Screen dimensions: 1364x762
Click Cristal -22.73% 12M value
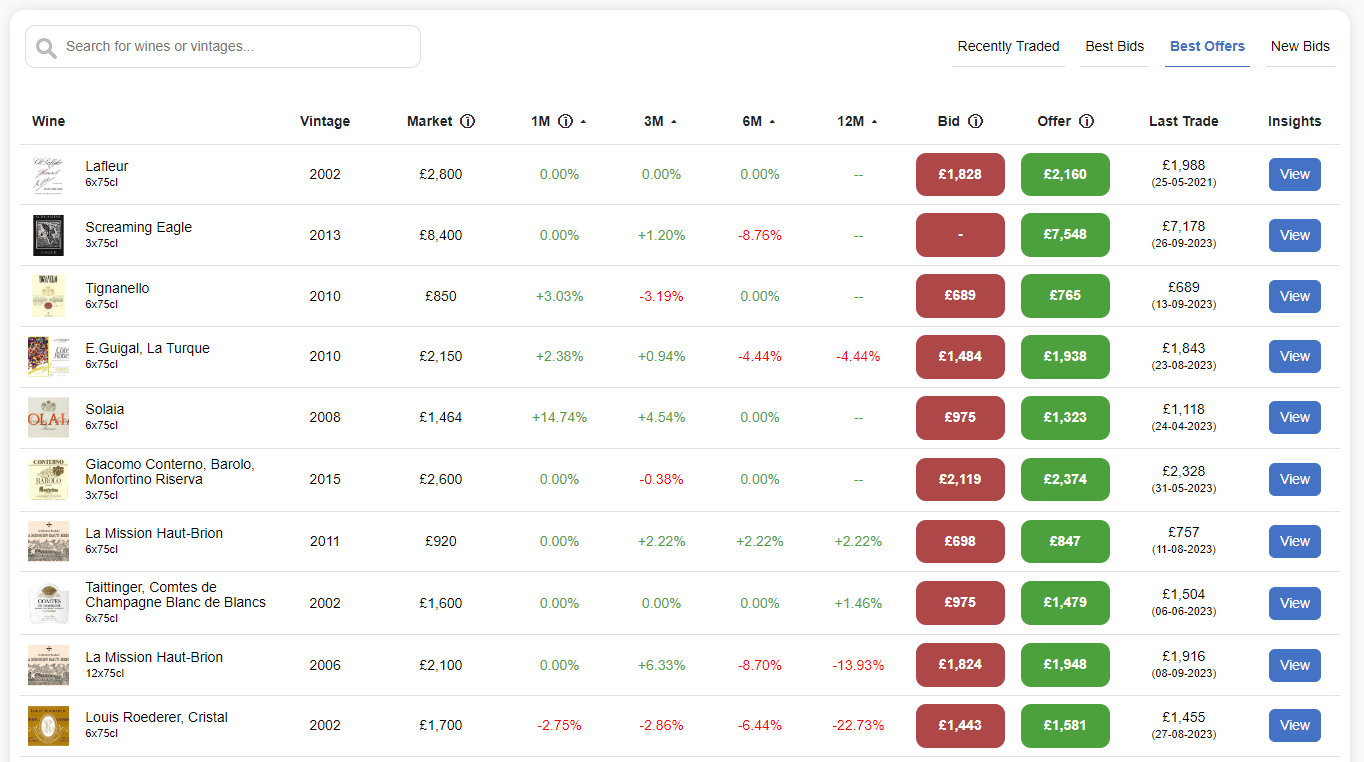coord(858,725)
